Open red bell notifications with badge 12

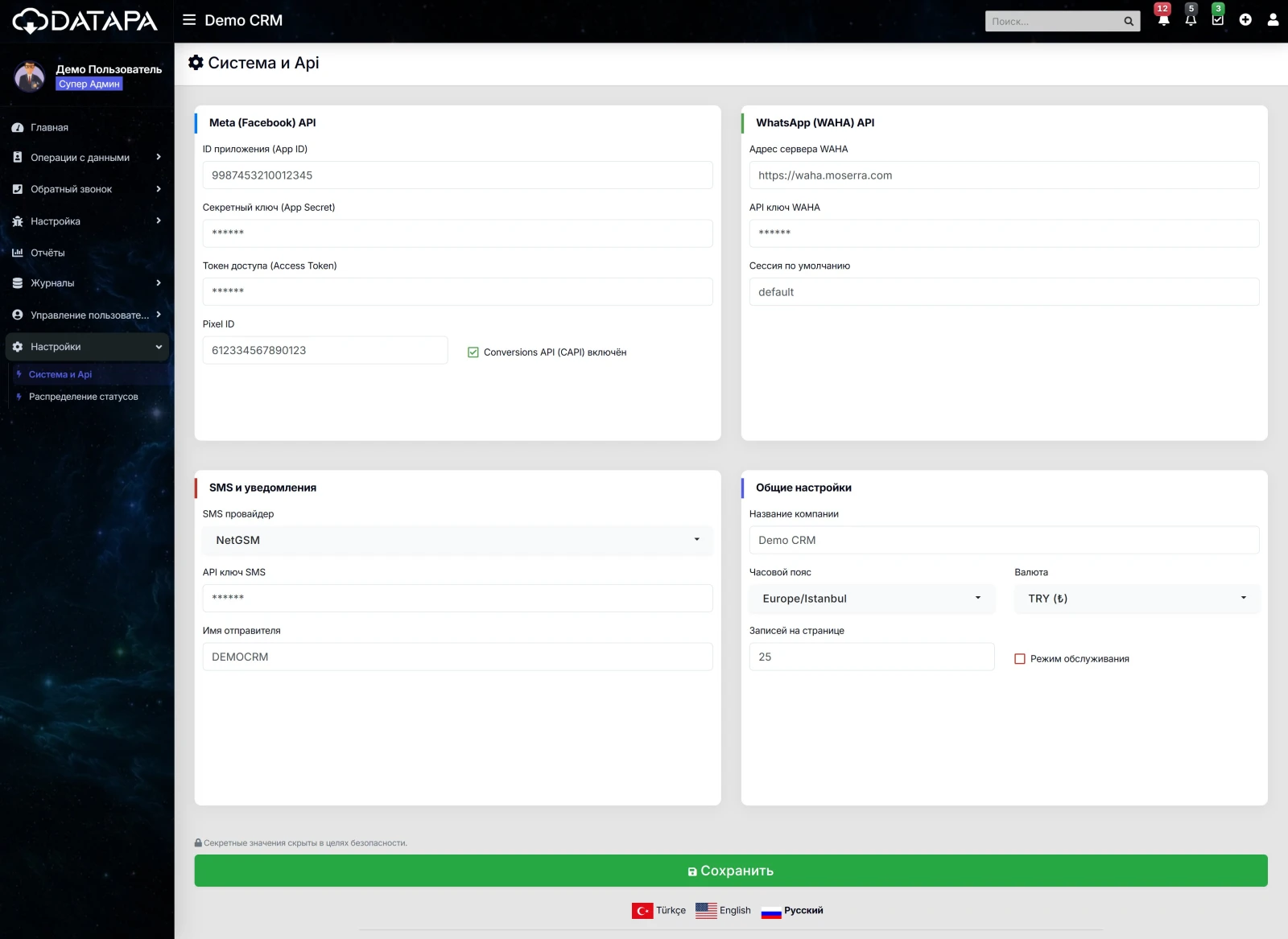click(1163, 19)
